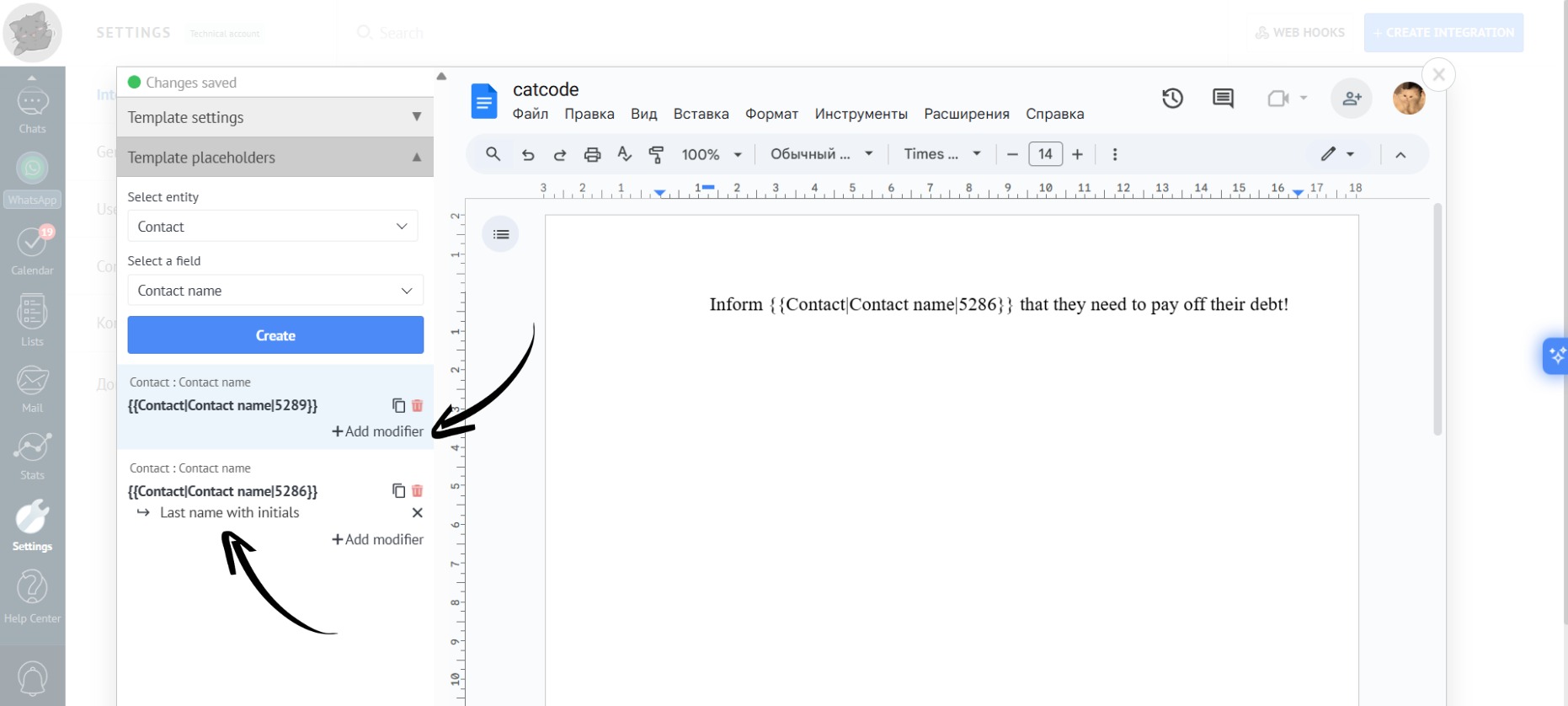Click the undo arrow in toolbar
1568x706 pixels.
[x=528, y=154]
